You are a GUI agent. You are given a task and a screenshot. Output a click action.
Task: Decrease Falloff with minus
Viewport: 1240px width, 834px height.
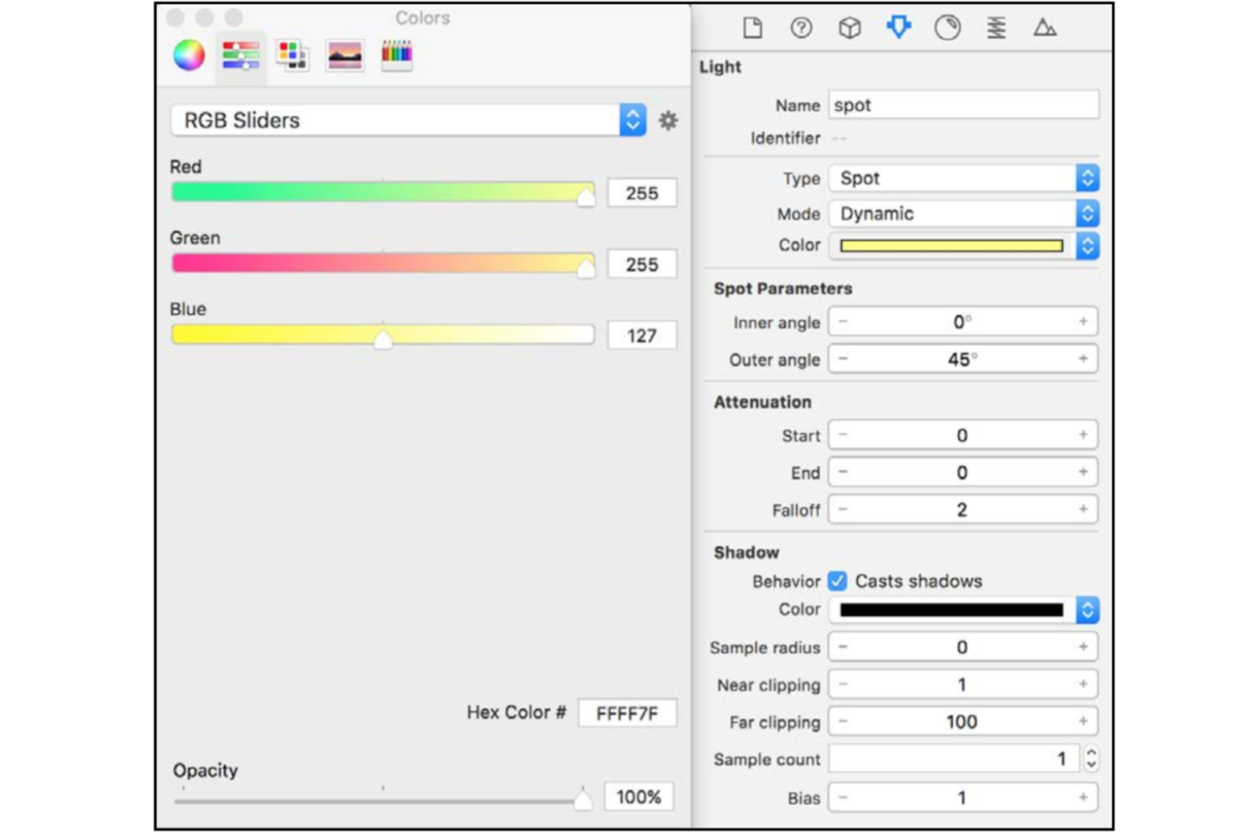point(843,509)
